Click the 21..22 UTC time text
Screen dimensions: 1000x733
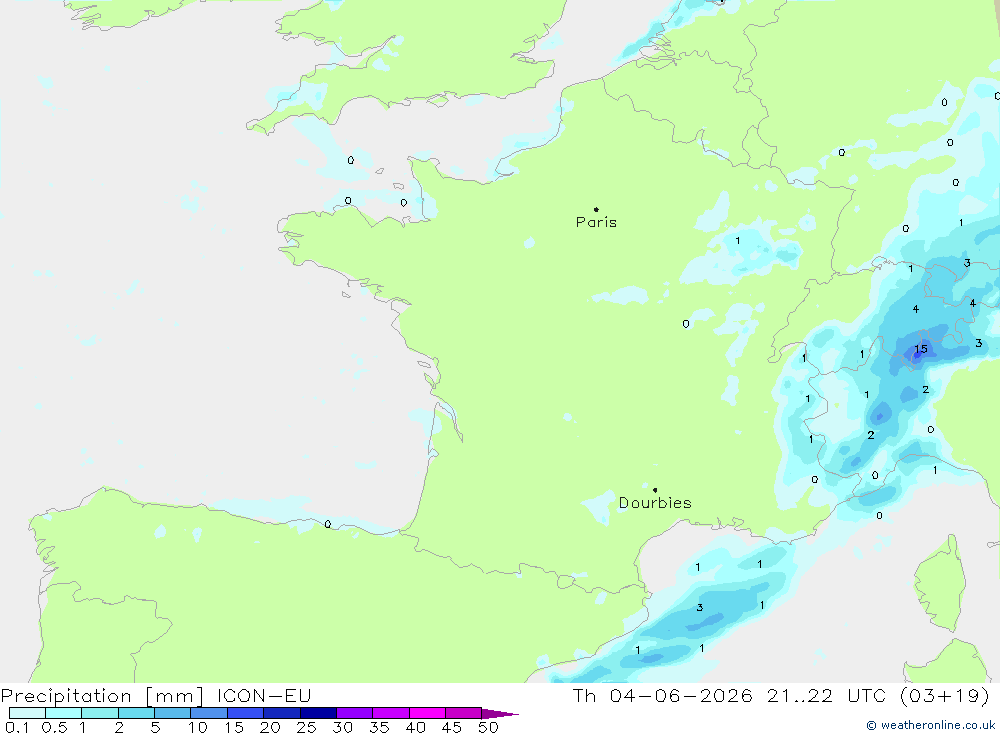point(827,696)
